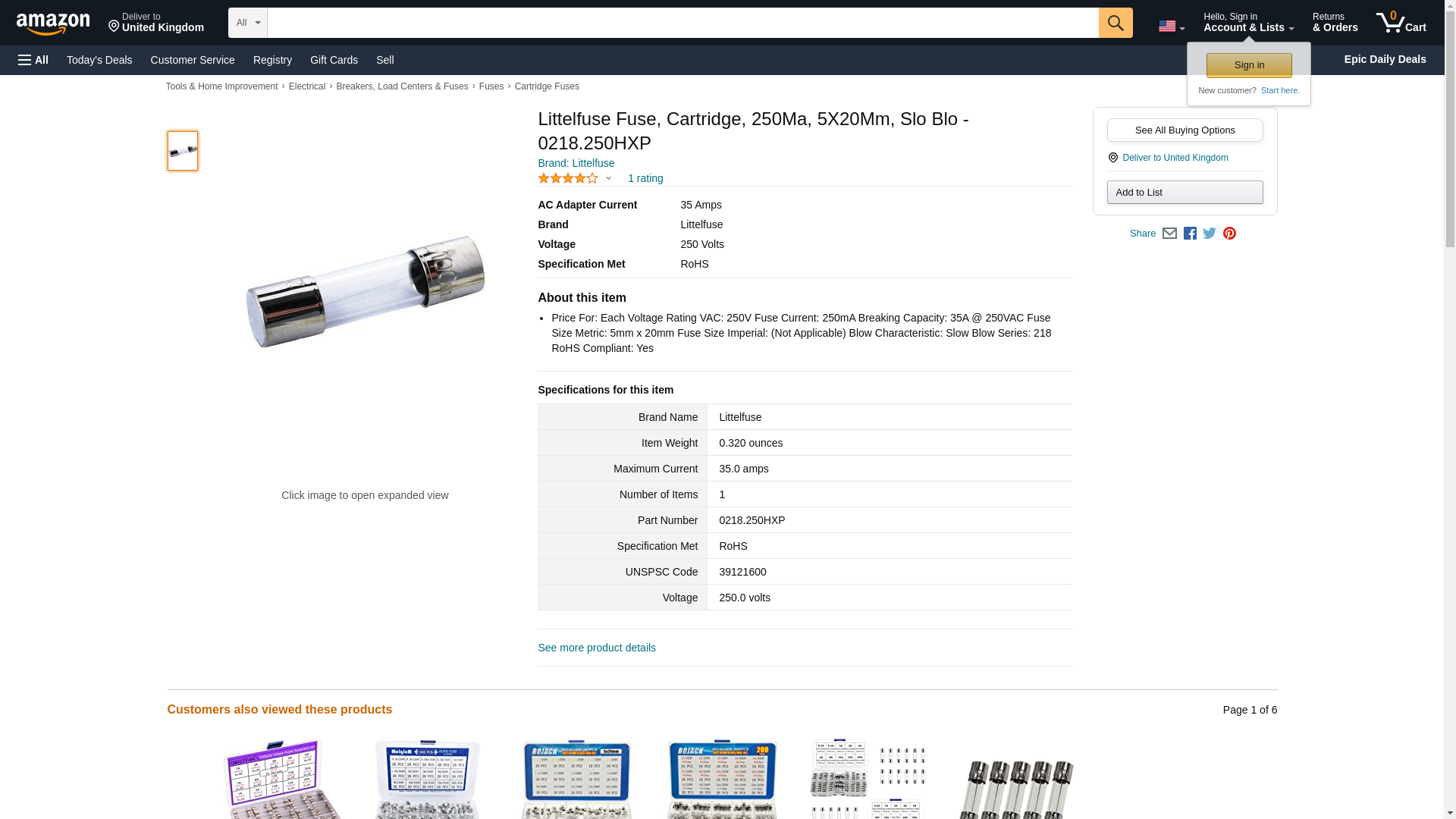Open See more product details link
The image size is (1456, 819).
[x=597, y=648]
